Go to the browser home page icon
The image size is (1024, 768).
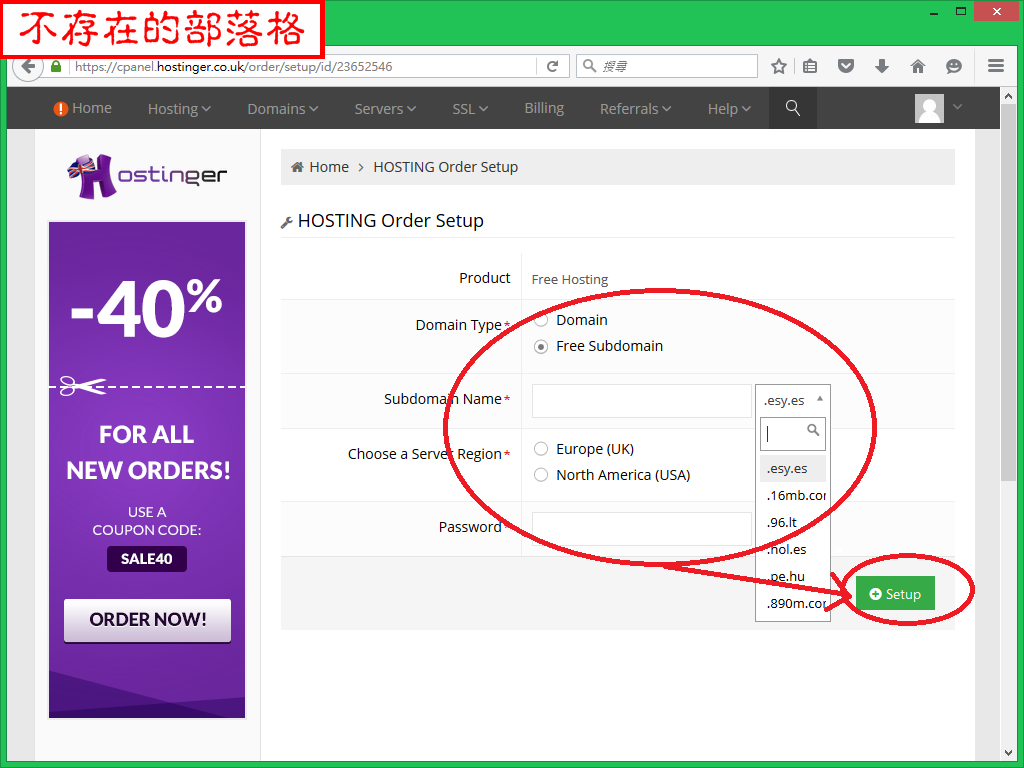(918, 66)
